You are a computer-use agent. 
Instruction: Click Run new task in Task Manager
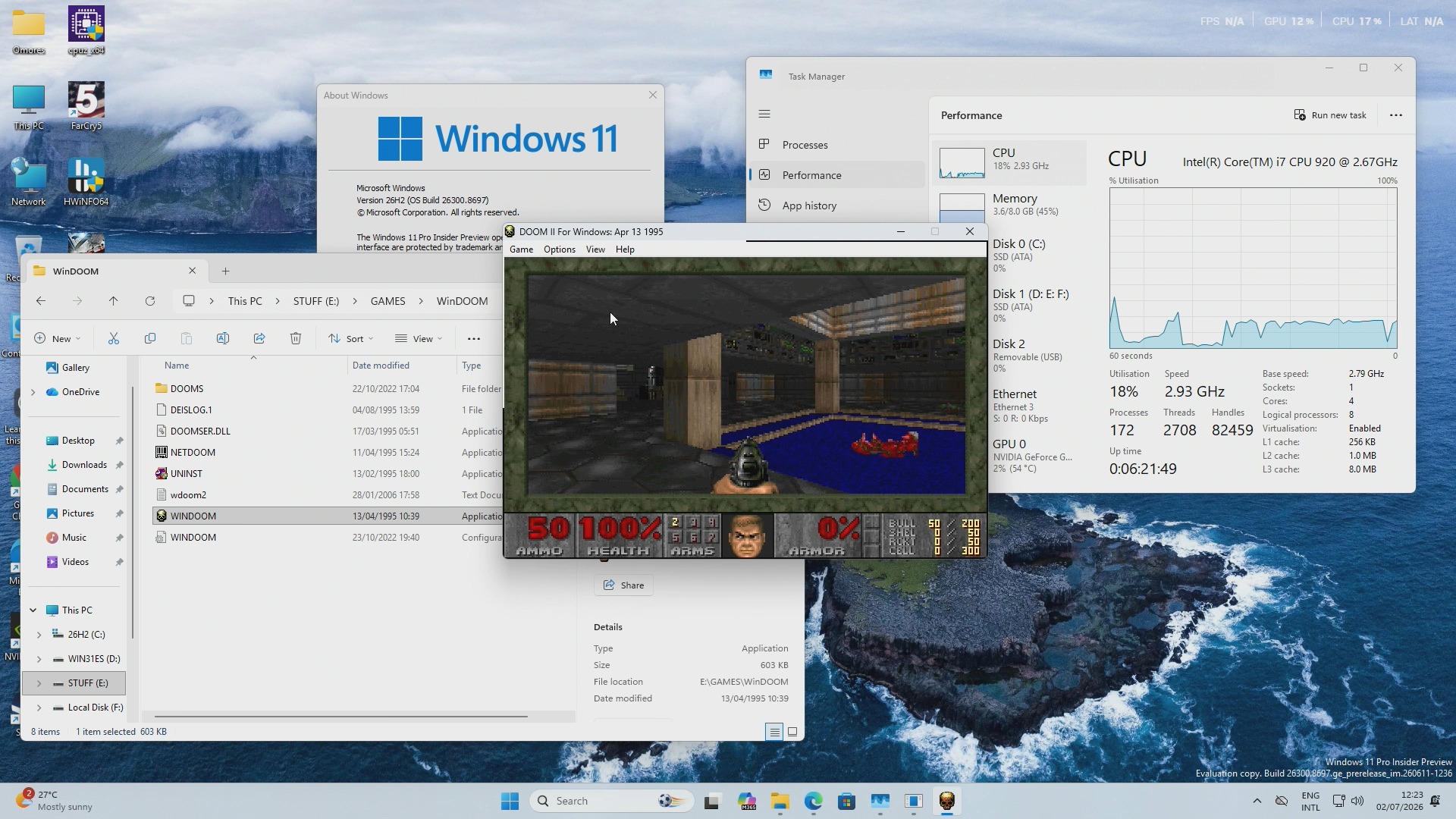(x=1330, y=115)
